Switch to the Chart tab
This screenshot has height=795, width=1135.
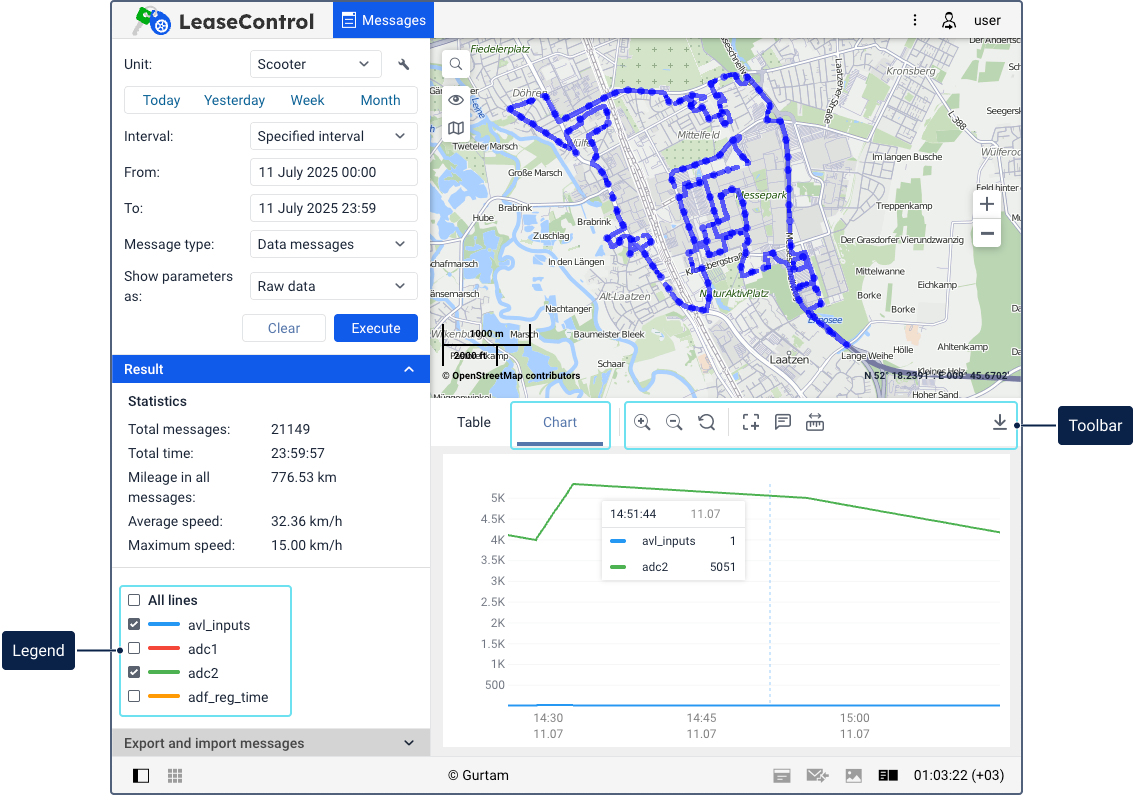point(560,422)
